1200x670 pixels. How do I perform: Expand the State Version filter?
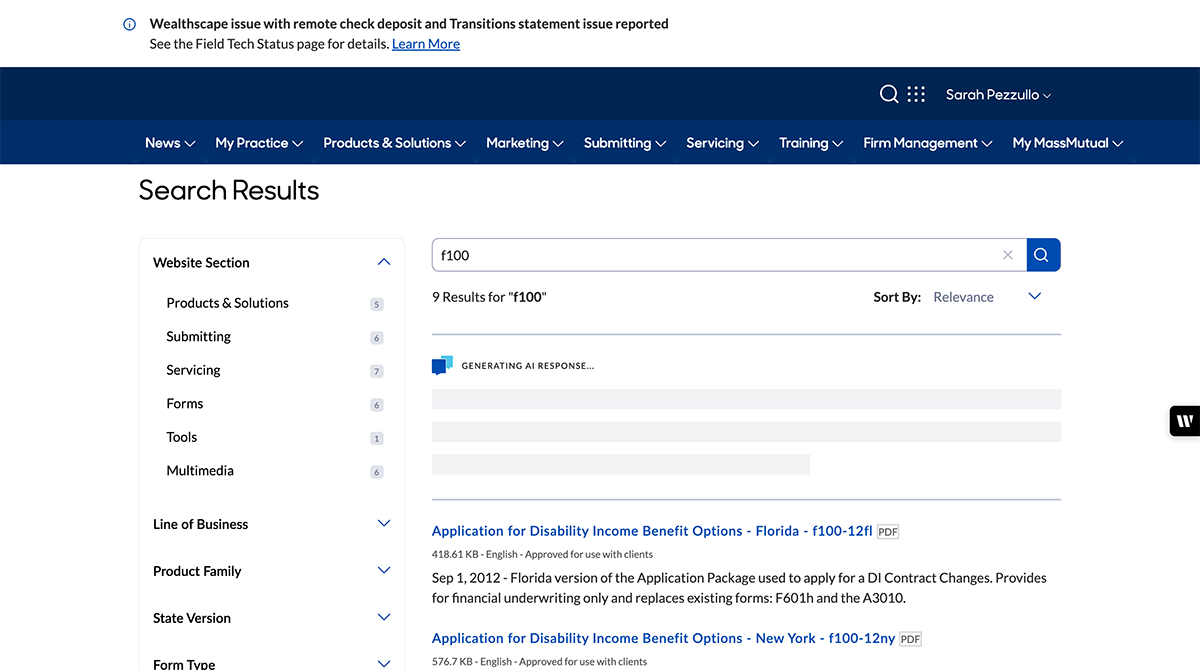coord(383,618)
